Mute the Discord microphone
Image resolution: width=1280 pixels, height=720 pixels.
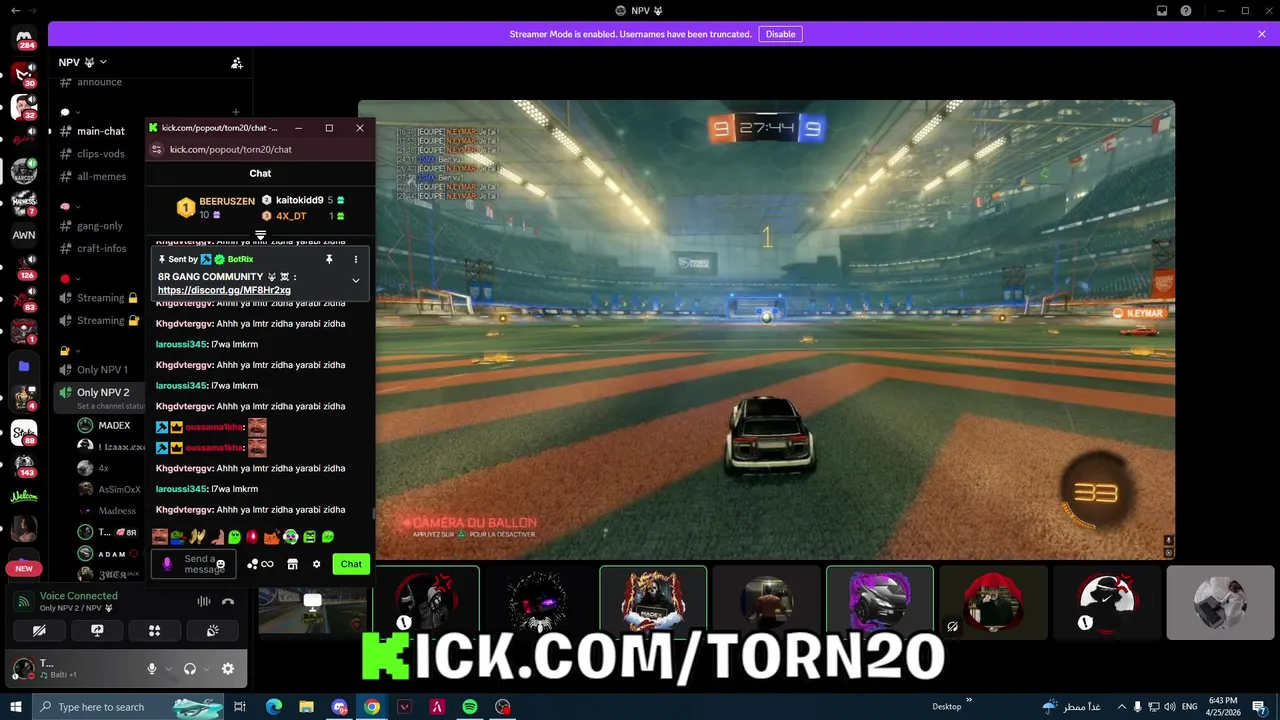[152, 669]
